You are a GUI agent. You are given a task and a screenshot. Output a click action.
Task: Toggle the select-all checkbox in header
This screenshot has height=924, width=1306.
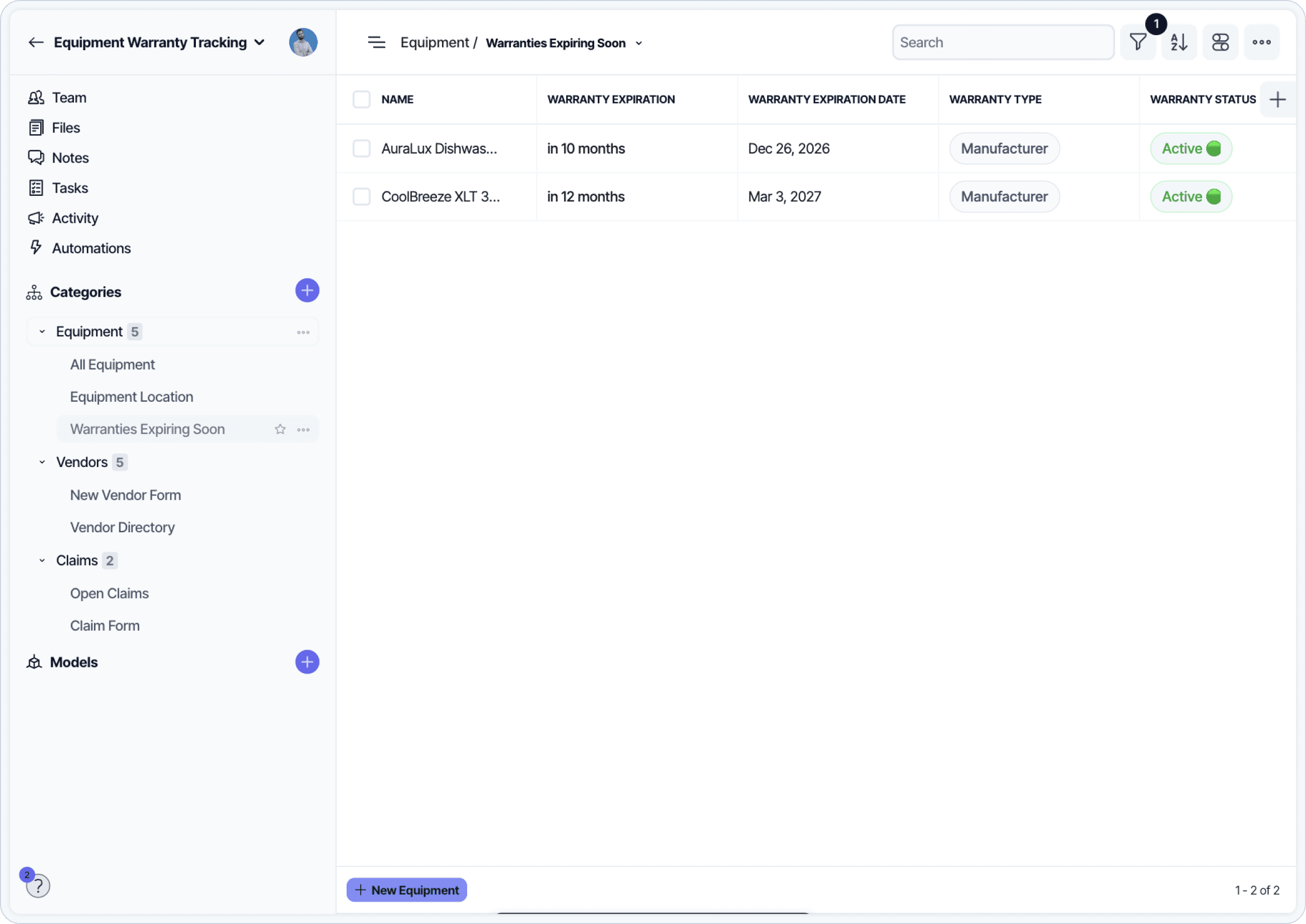coord(361,99)
